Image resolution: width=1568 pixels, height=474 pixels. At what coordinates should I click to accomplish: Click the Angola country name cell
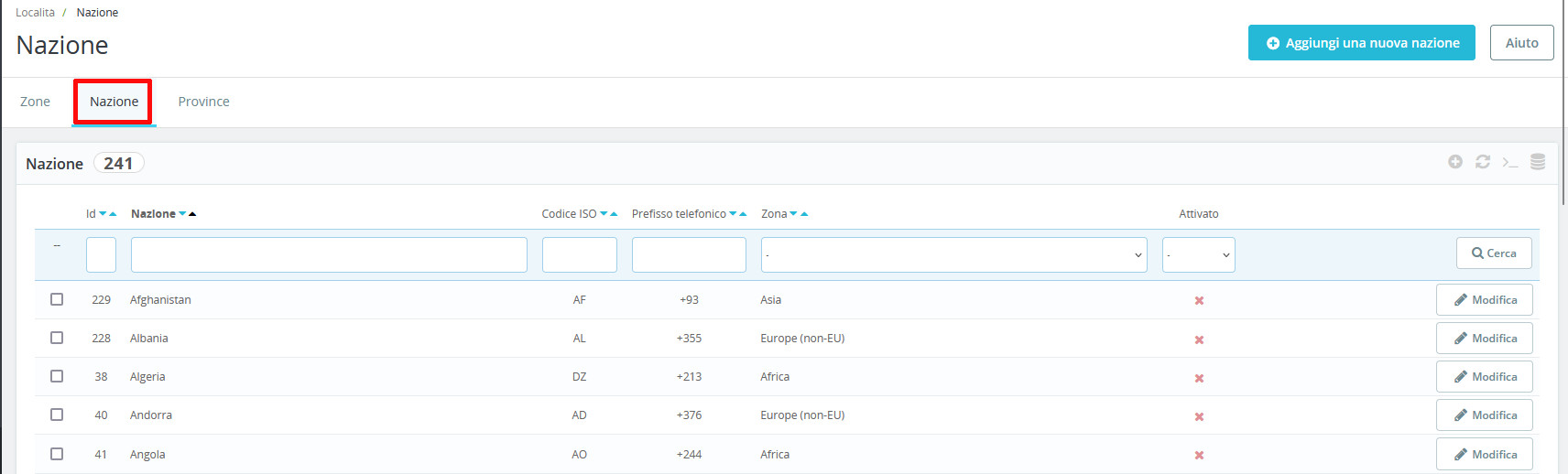pos(147,455)
